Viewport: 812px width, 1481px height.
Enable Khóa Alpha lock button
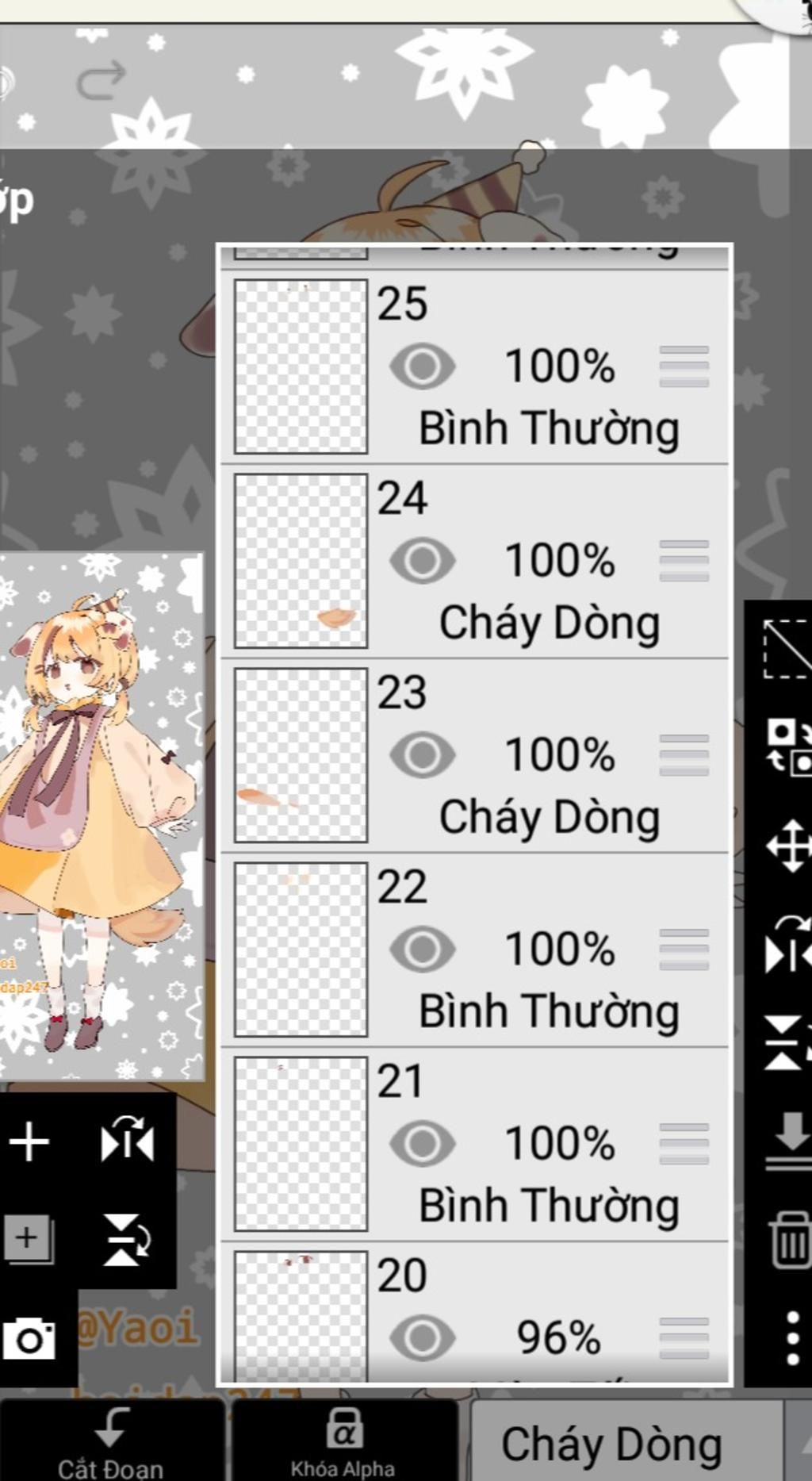[x=343, y=1443]
